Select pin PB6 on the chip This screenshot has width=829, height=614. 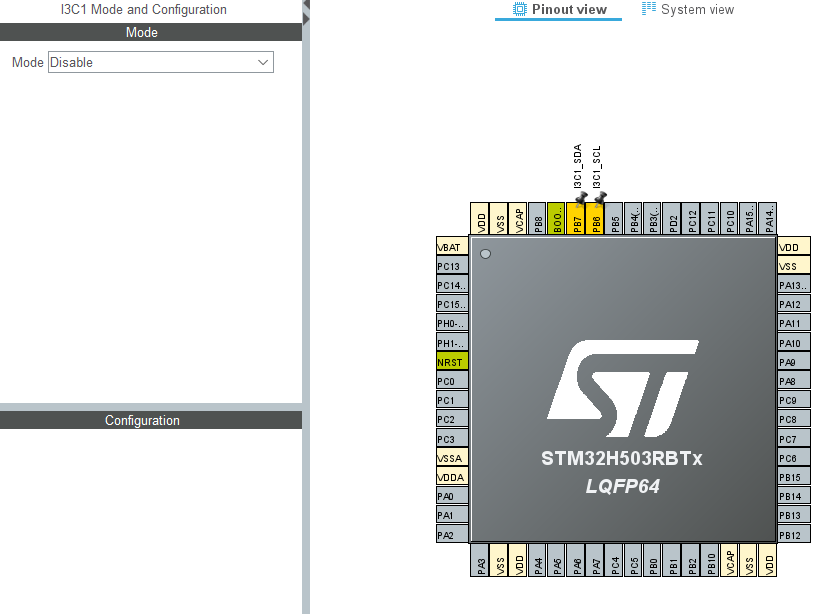coord(595,218)
